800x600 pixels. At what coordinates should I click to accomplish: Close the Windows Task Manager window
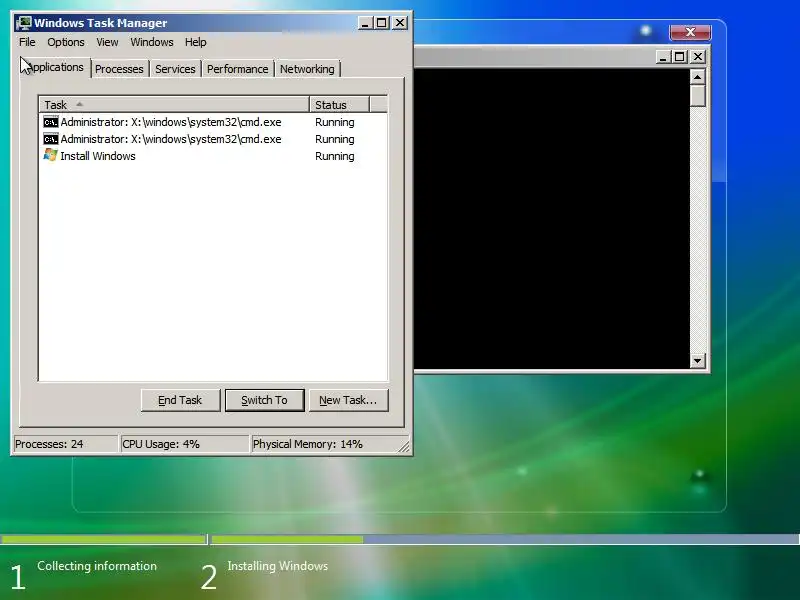[x=400, y=23]
